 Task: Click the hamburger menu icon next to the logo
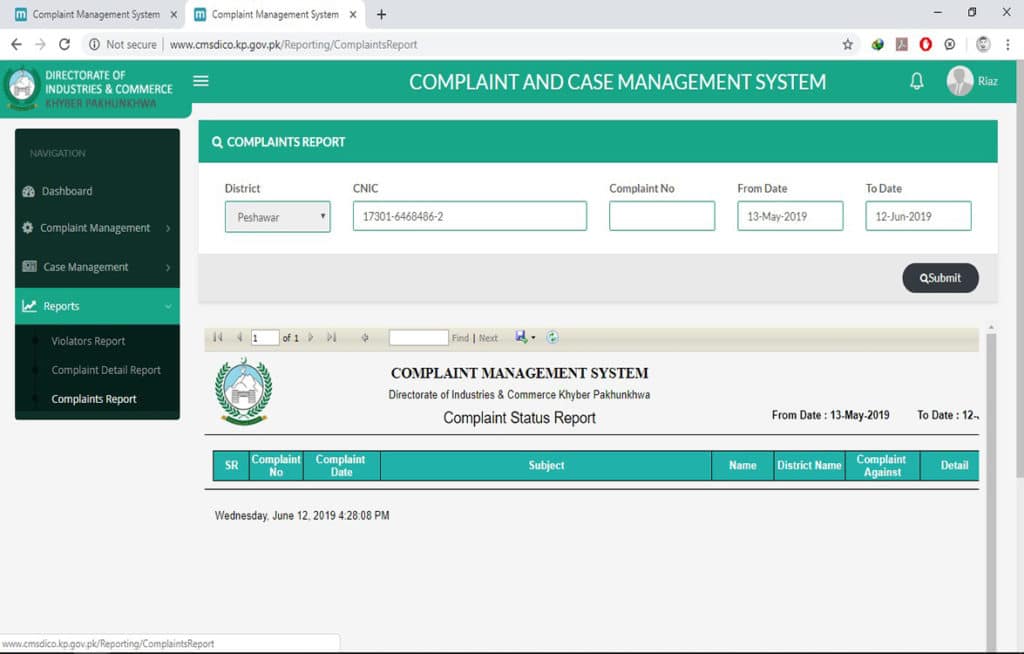tap(200, 81)
